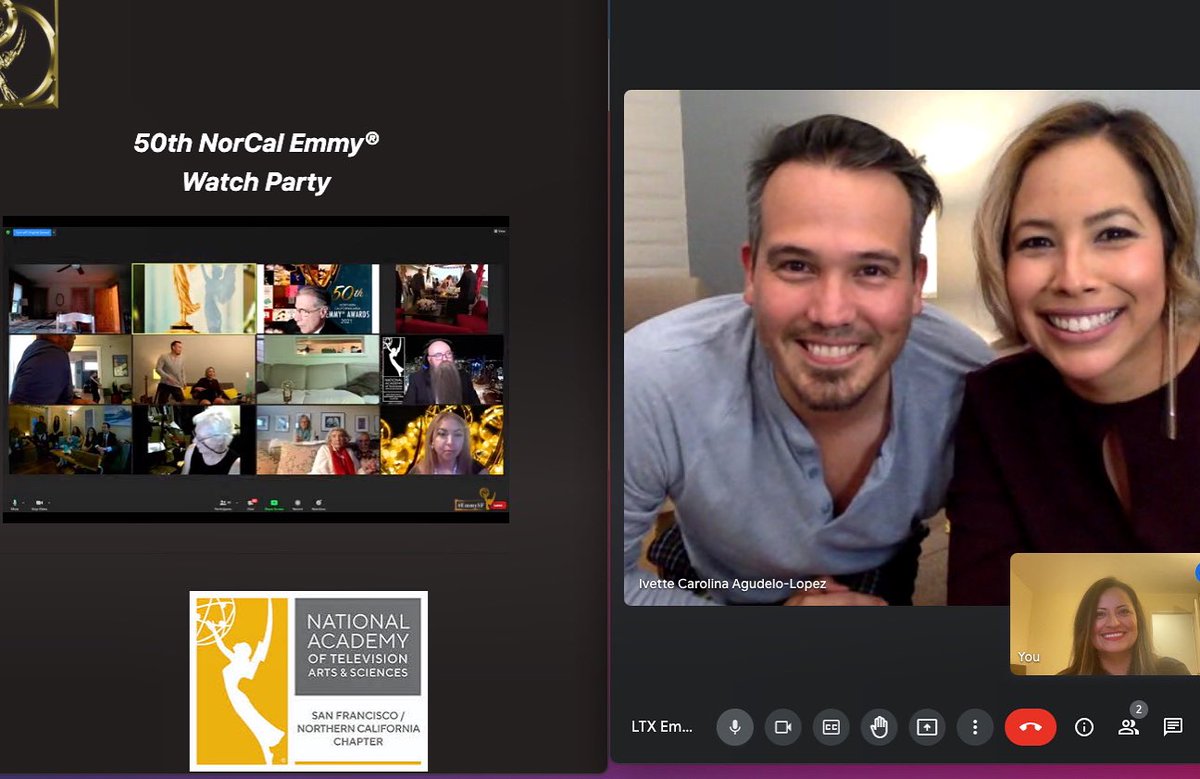This screenshot has height=779, width=1200.
Task: Present your screen in Meet
Action: click(927, 727)
